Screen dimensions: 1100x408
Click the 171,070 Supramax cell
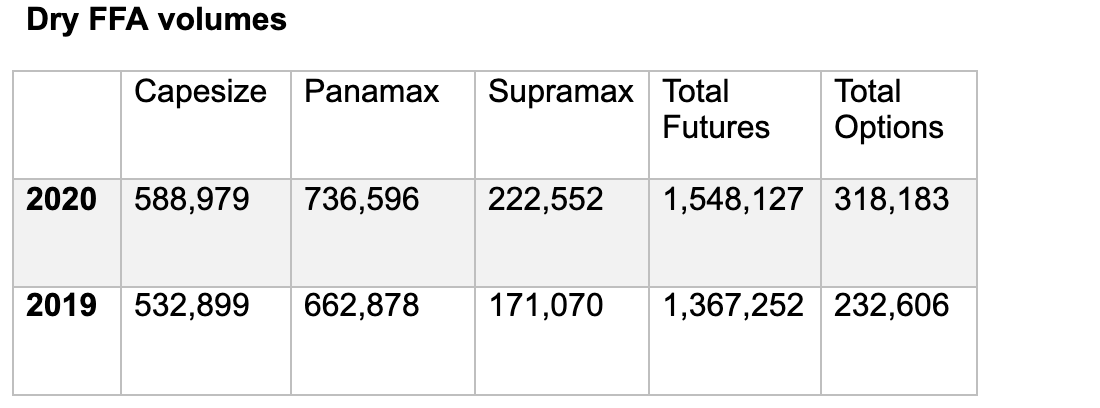[545, 305]
